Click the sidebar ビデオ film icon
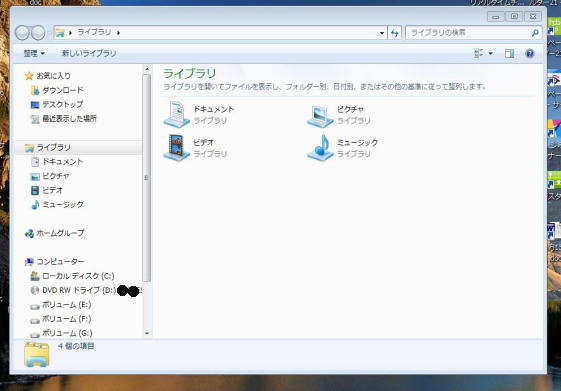 (35, 190)
